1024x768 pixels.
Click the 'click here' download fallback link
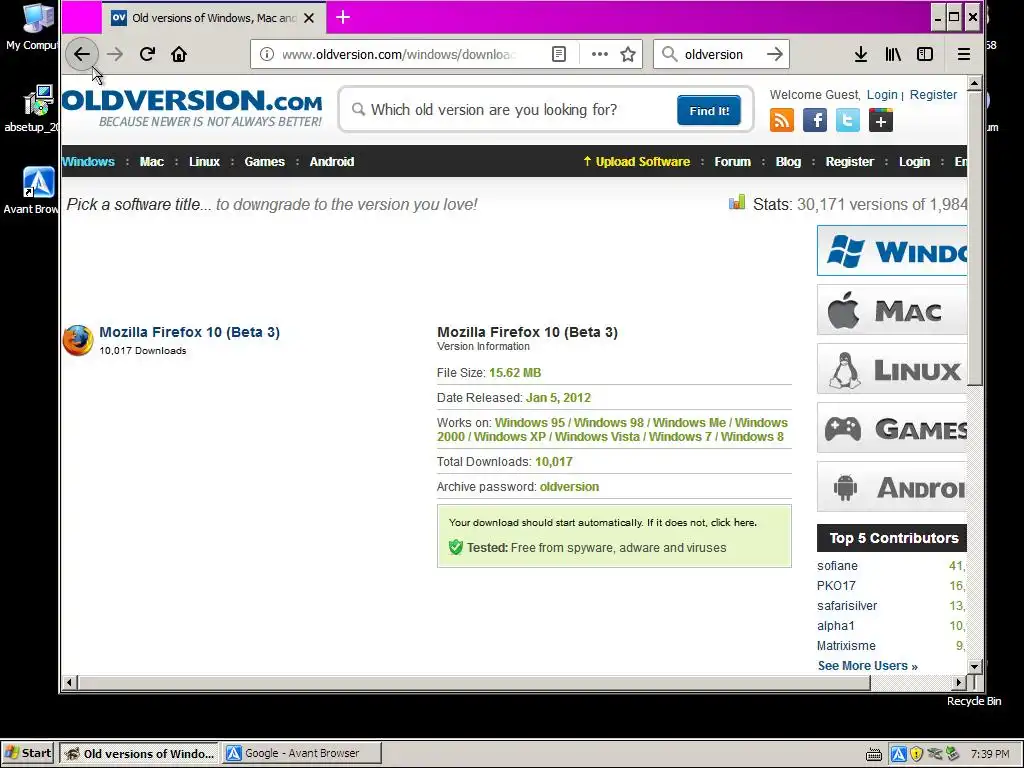click(733, 522)
